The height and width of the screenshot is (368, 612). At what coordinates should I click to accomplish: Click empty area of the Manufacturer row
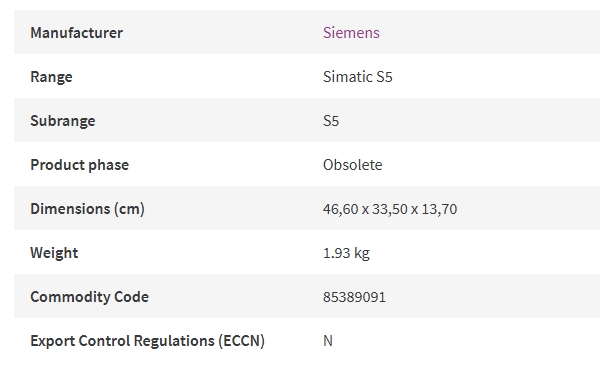pos(488,32)
